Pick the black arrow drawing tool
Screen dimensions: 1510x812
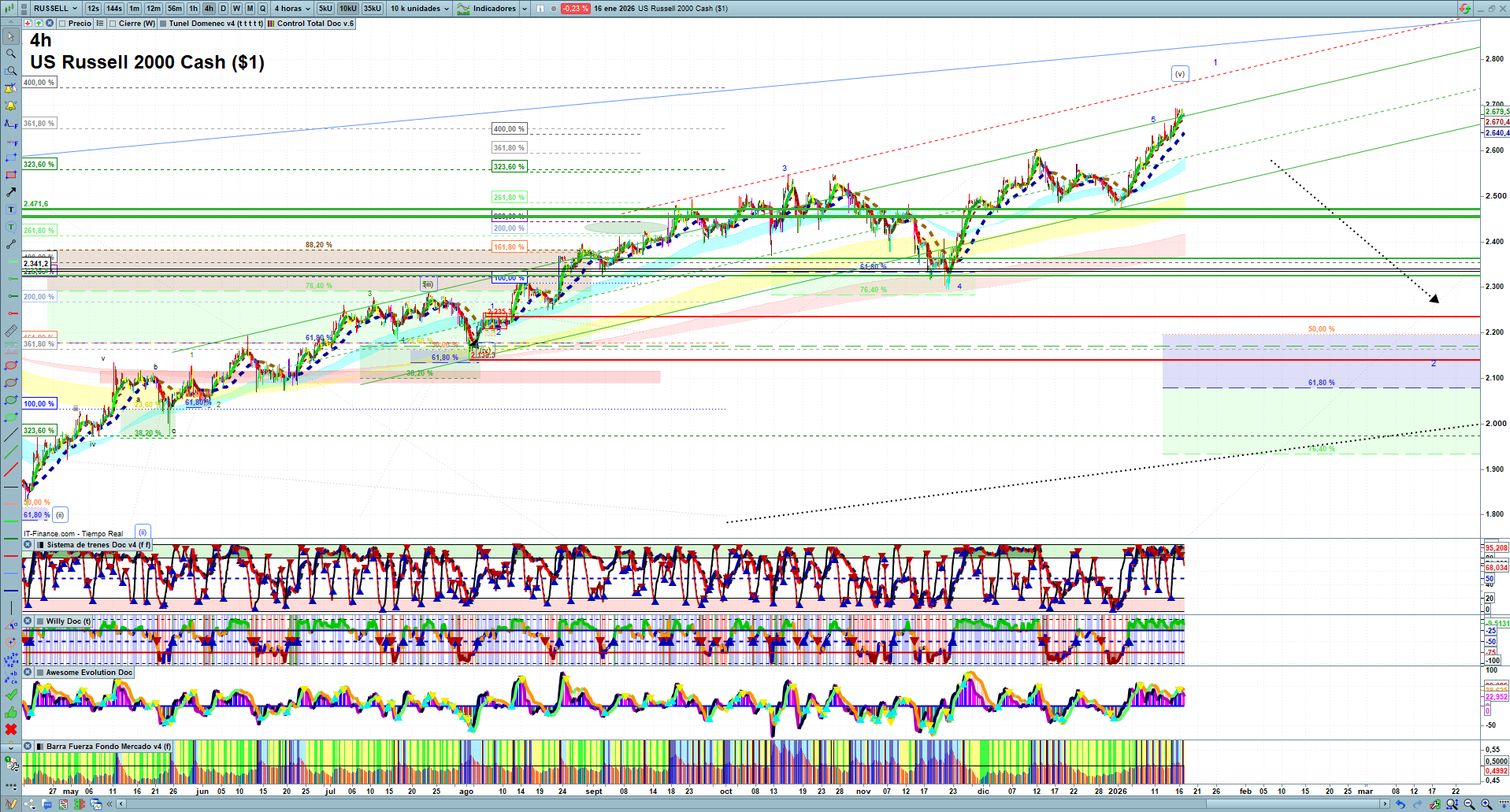point(11,192)
